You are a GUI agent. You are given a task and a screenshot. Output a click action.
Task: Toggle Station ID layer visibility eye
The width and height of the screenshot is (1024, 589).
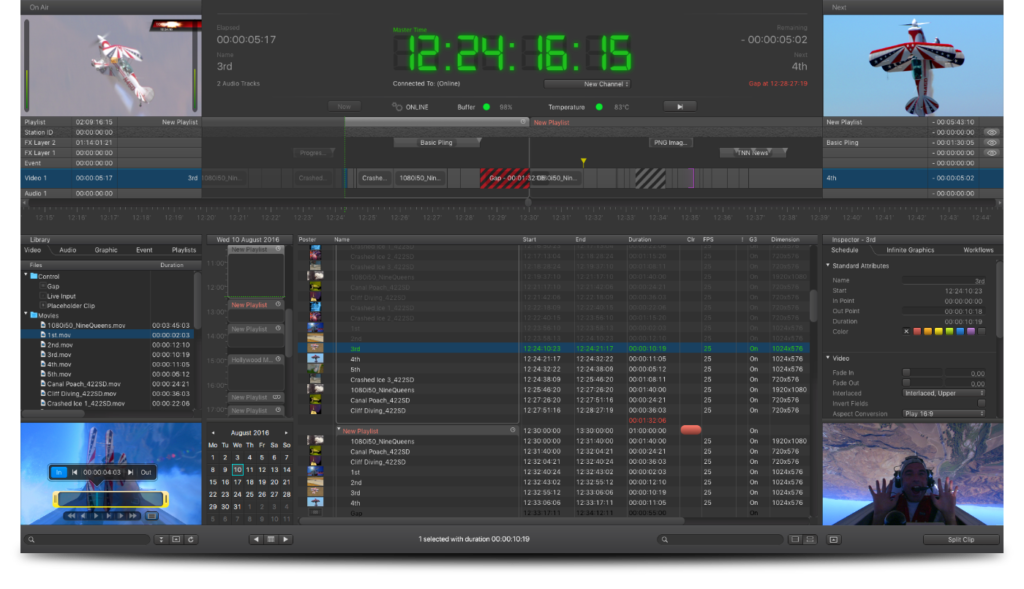[x=992, y=132]
